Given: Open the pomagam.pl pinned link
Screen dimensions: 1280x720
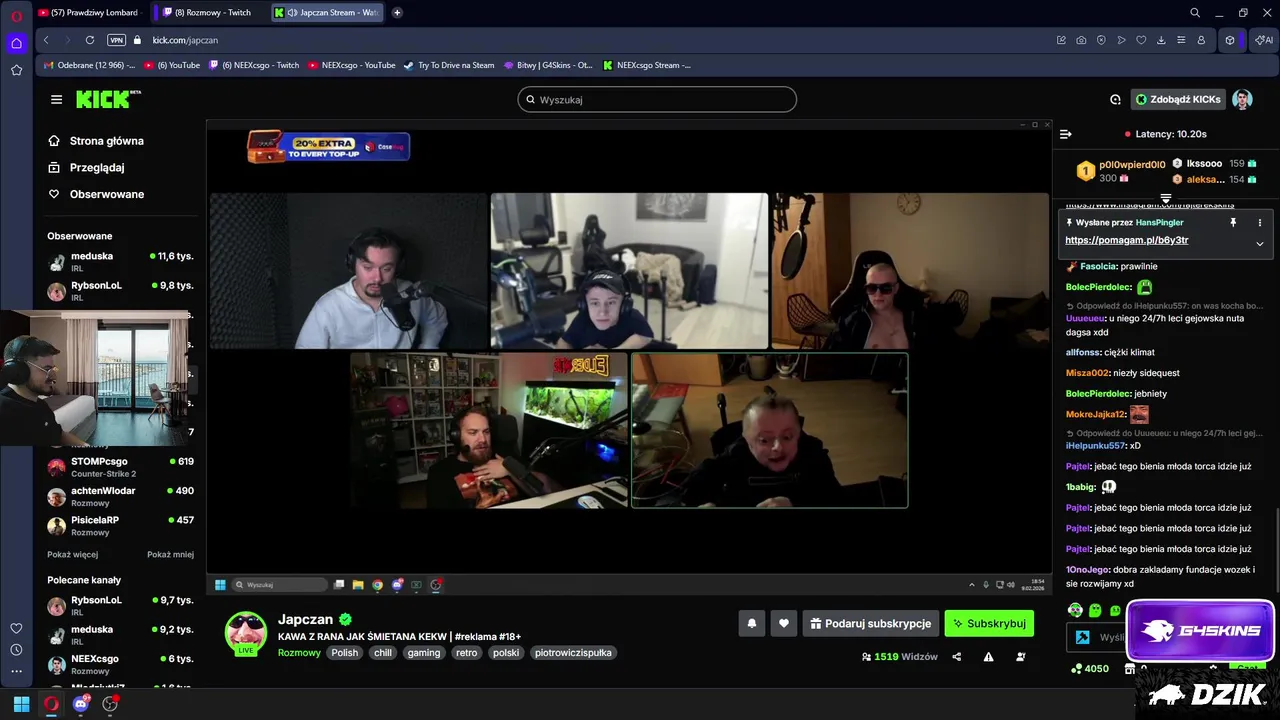Looking at the screenshot, I should [1127, 240].
